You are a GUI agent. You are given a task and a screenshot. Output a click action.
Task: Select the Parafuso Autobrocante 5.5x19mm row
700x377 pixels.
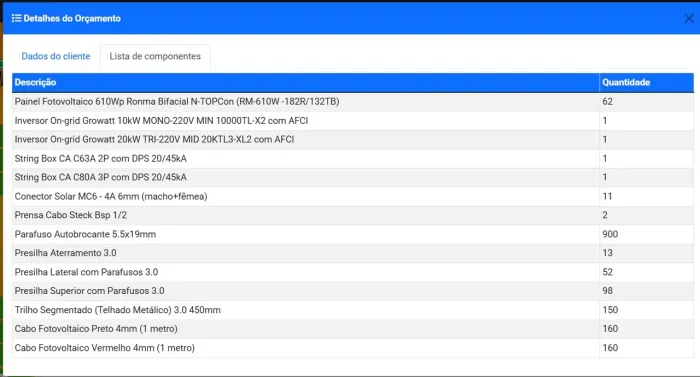pyautogui.click(x=353, y=234)
